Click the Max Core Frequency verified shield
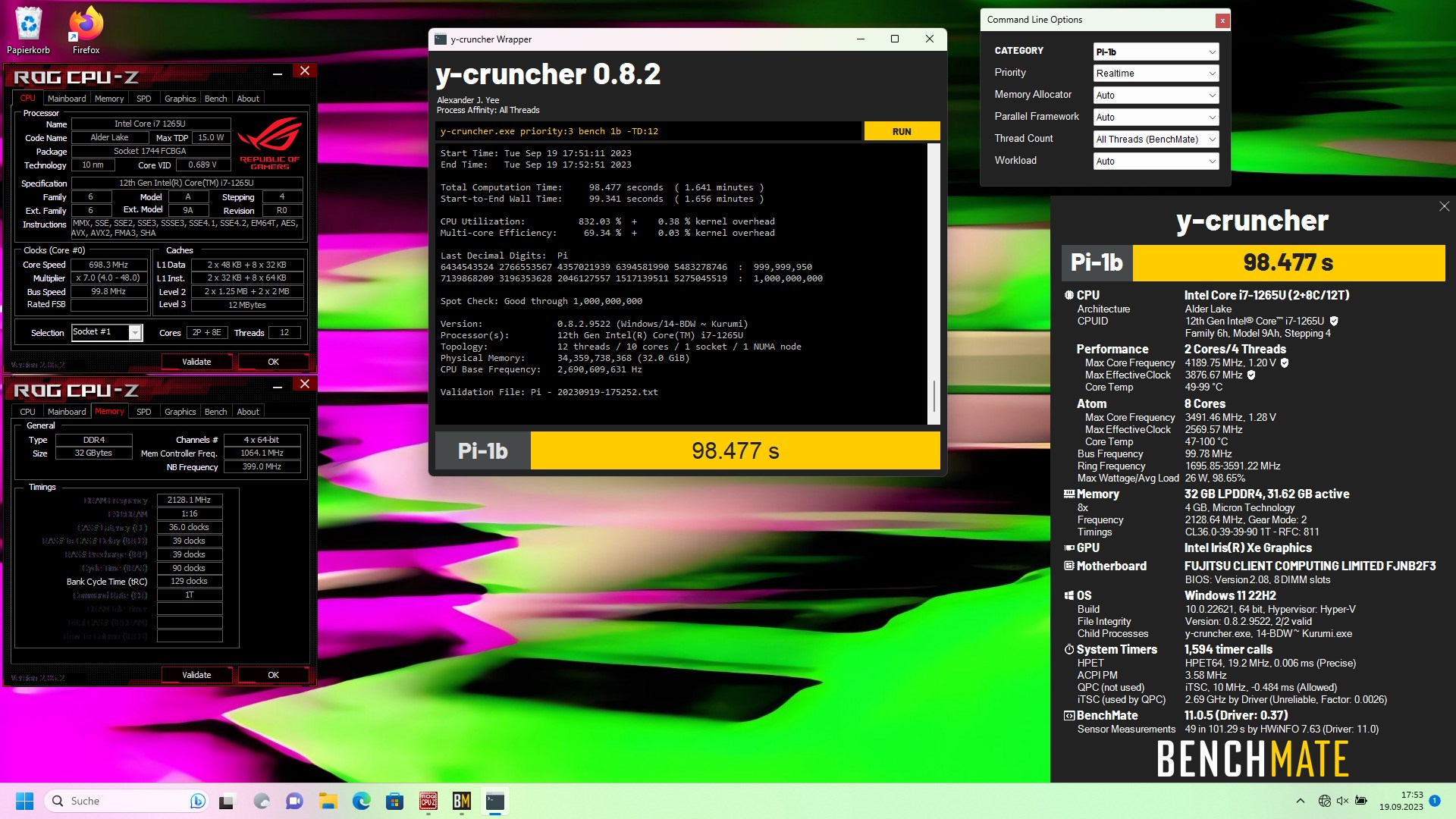The height and width of the screenshot is (819, 1456). pyautogui.click(x=1285, y=363)
